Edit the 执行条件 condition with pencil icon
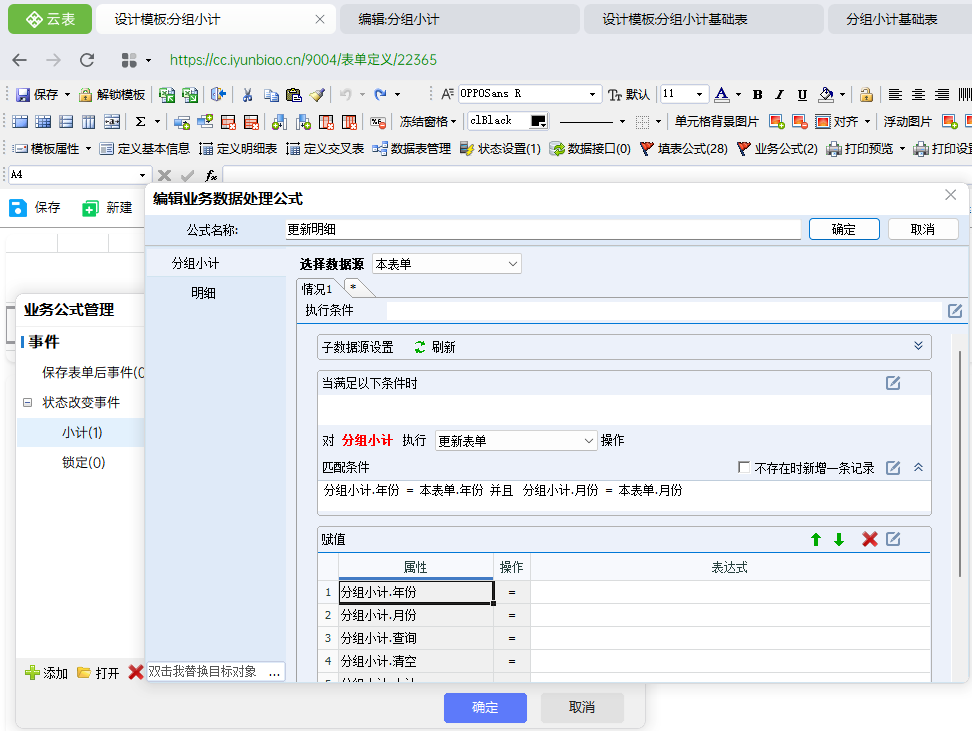Screen dimensions: 972x731 click(955, 311)
